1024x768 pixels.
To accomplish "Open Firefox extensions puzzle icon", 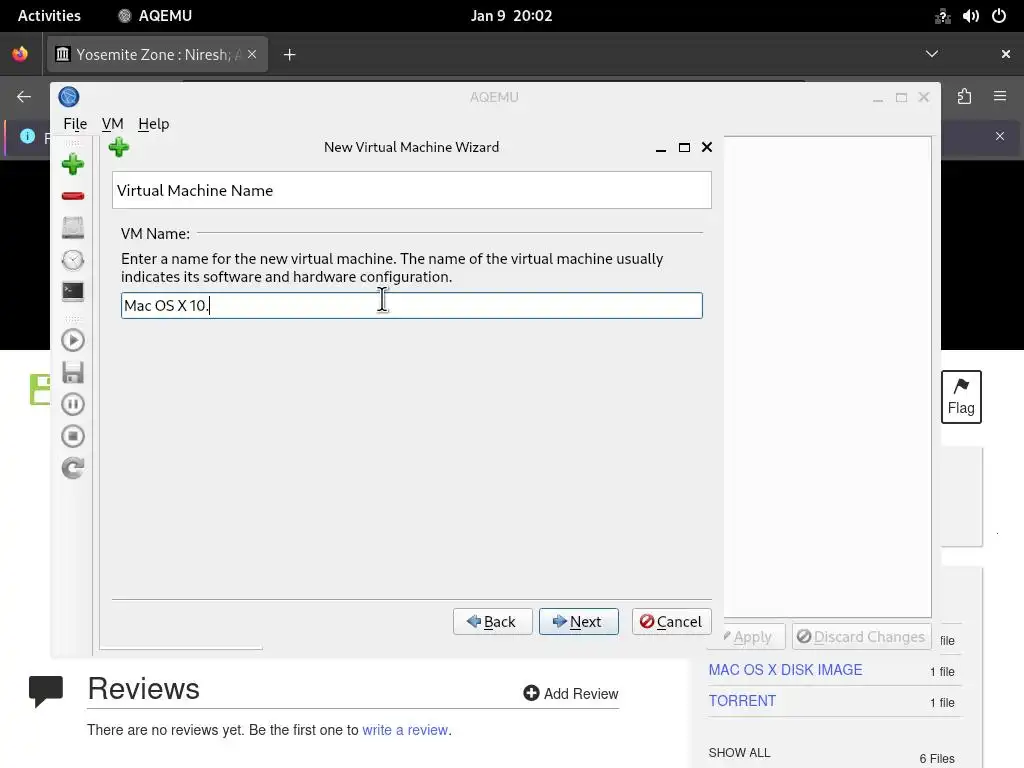I will (965, 97).
